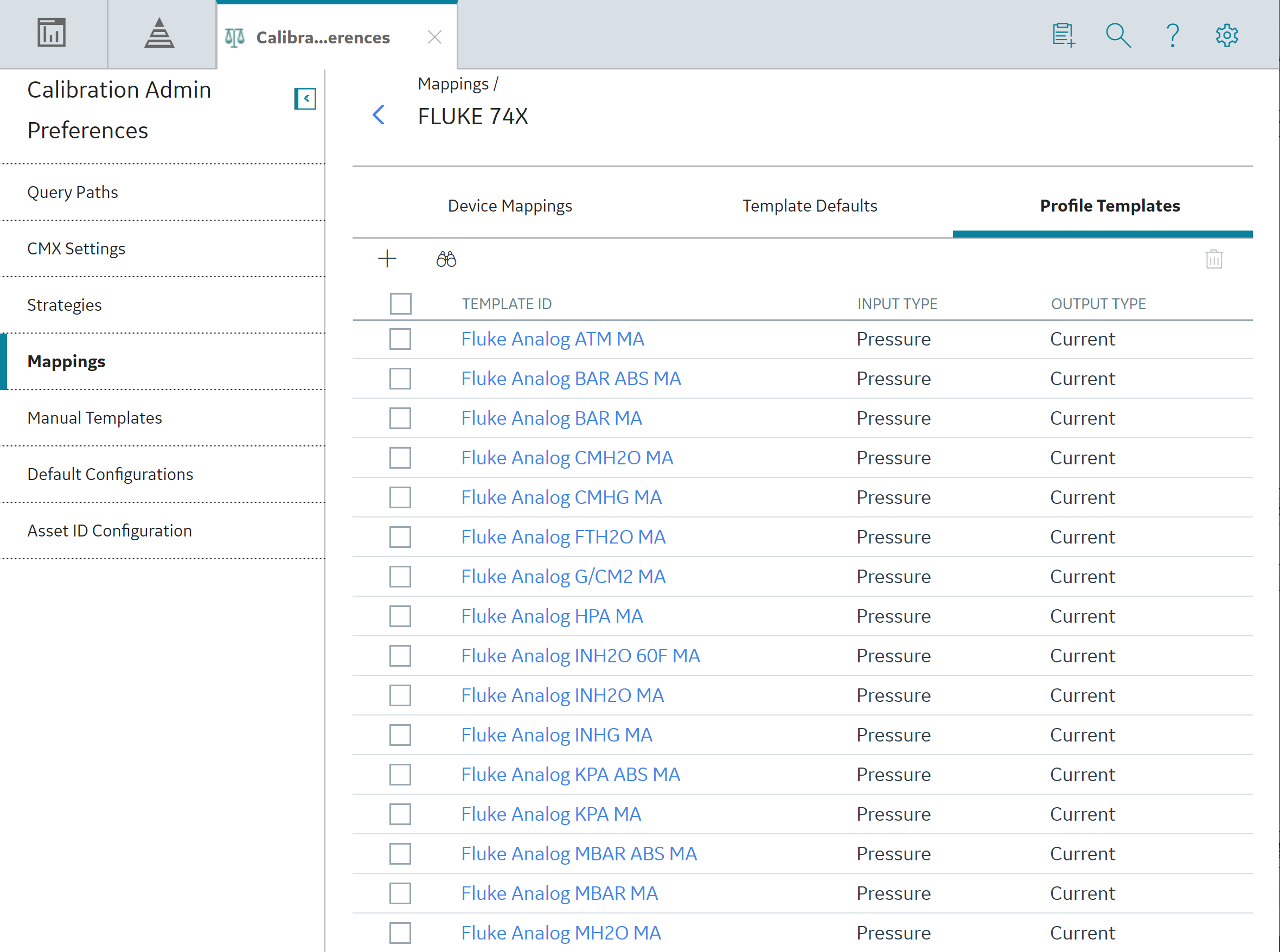Go back using the blue arrow
1280x952 pixels.
tap(379, 114)
